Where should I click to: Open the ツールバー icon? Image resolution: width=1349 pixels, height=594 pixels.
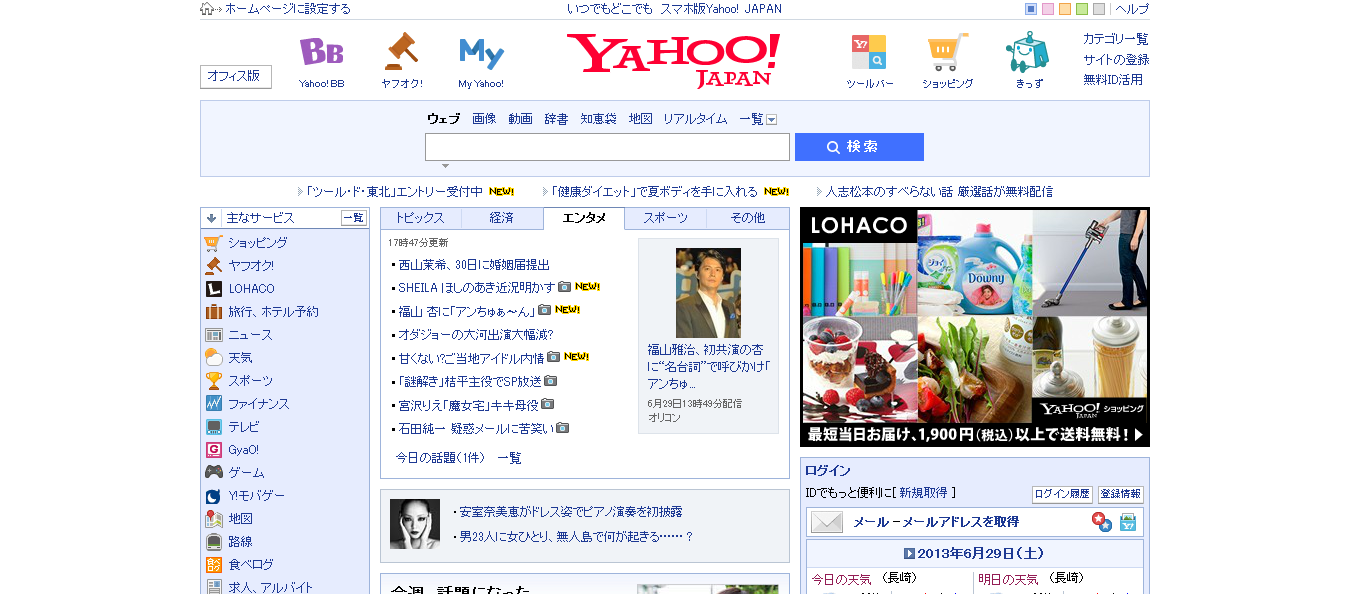tap(869, 52)
